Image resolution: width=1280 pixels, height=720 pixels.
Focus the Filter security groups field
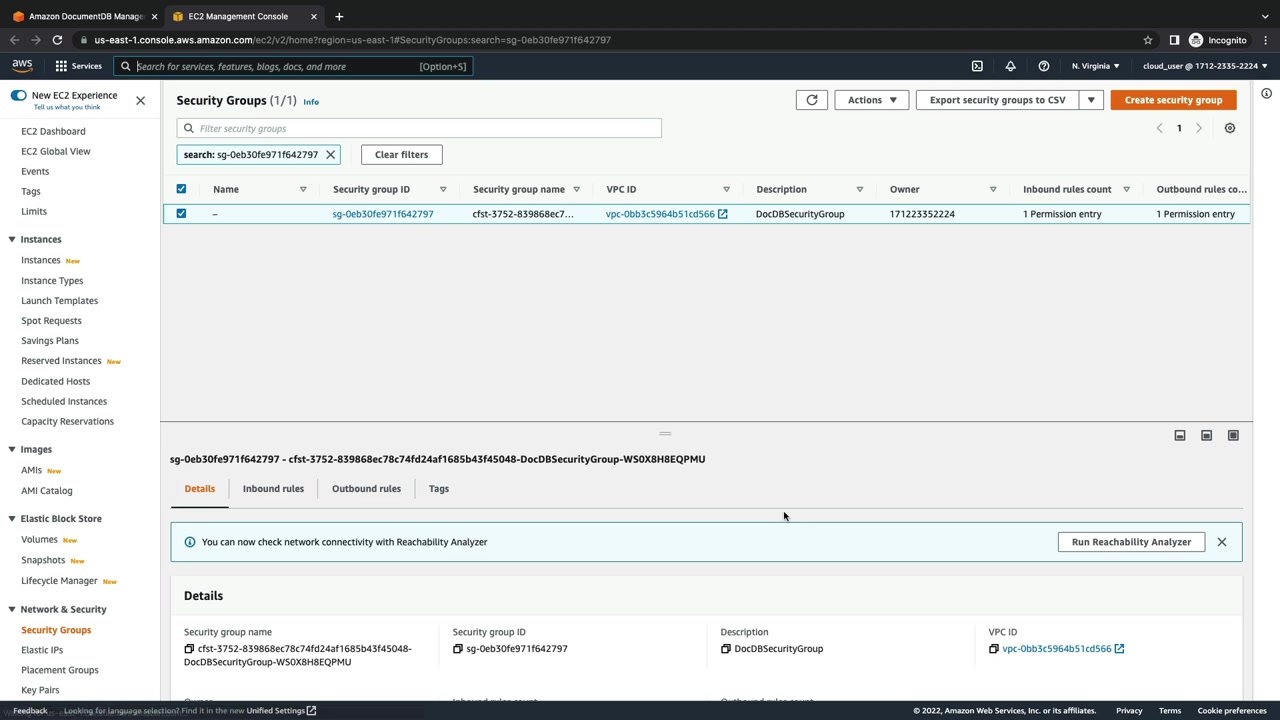419,128
